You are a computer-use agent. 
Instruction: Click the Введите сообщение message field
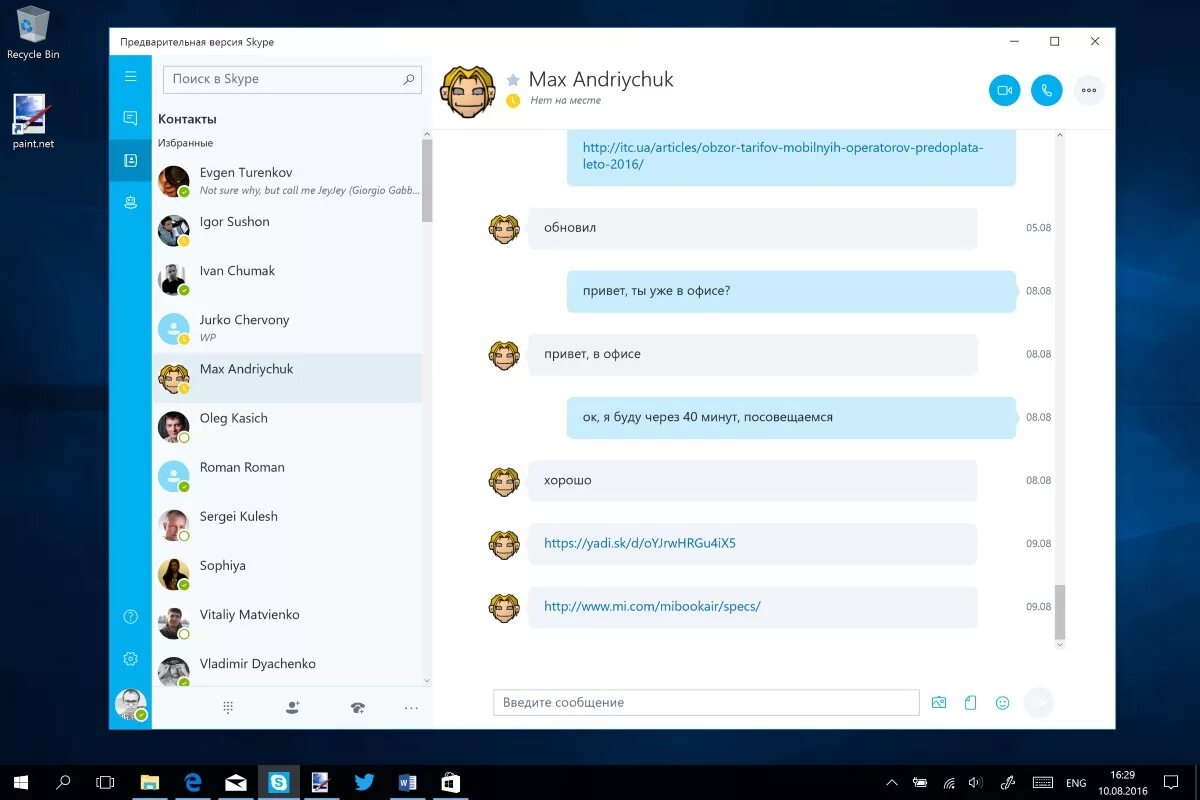point(706,702)
